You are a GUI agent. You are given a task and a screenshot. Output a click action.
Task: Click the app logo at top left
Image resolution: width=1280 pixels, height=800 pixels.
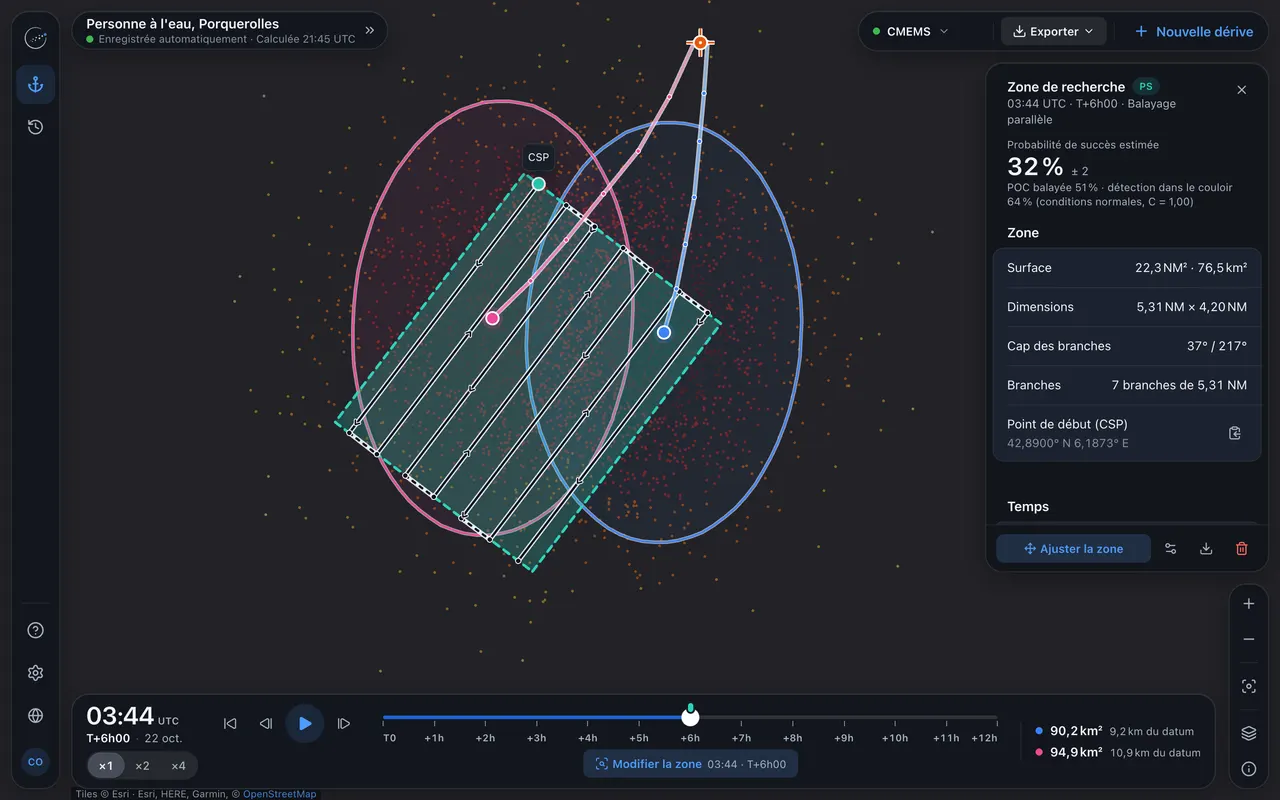tap(35, 38)
